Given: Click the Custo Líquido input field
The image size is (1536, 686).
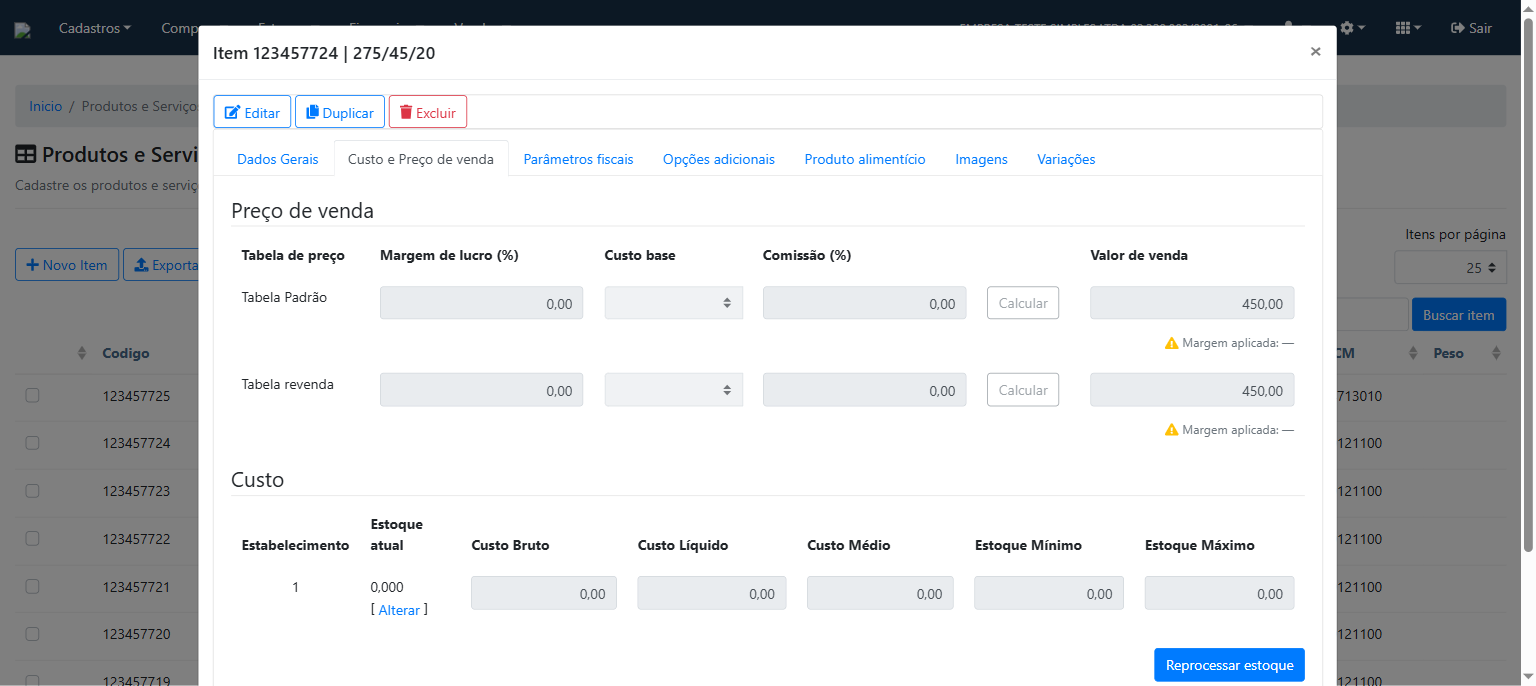Looking at the screenshot, I should pos(712,593).
